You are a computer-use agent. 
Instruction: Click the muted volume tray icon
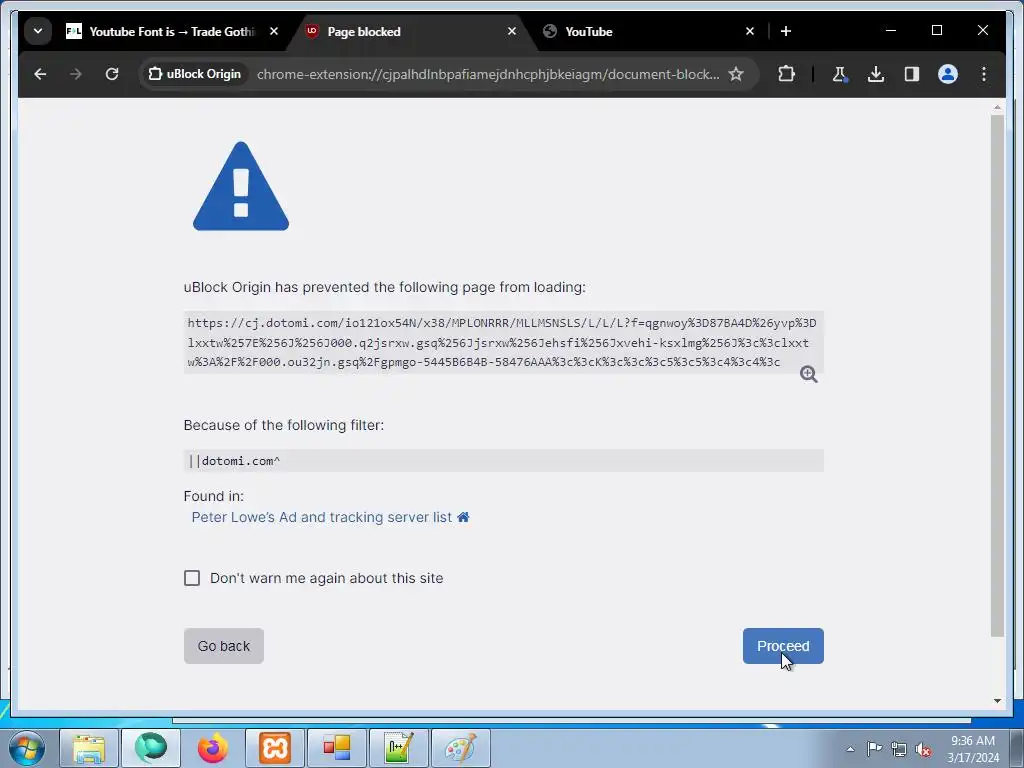click(x=923, y=749)
